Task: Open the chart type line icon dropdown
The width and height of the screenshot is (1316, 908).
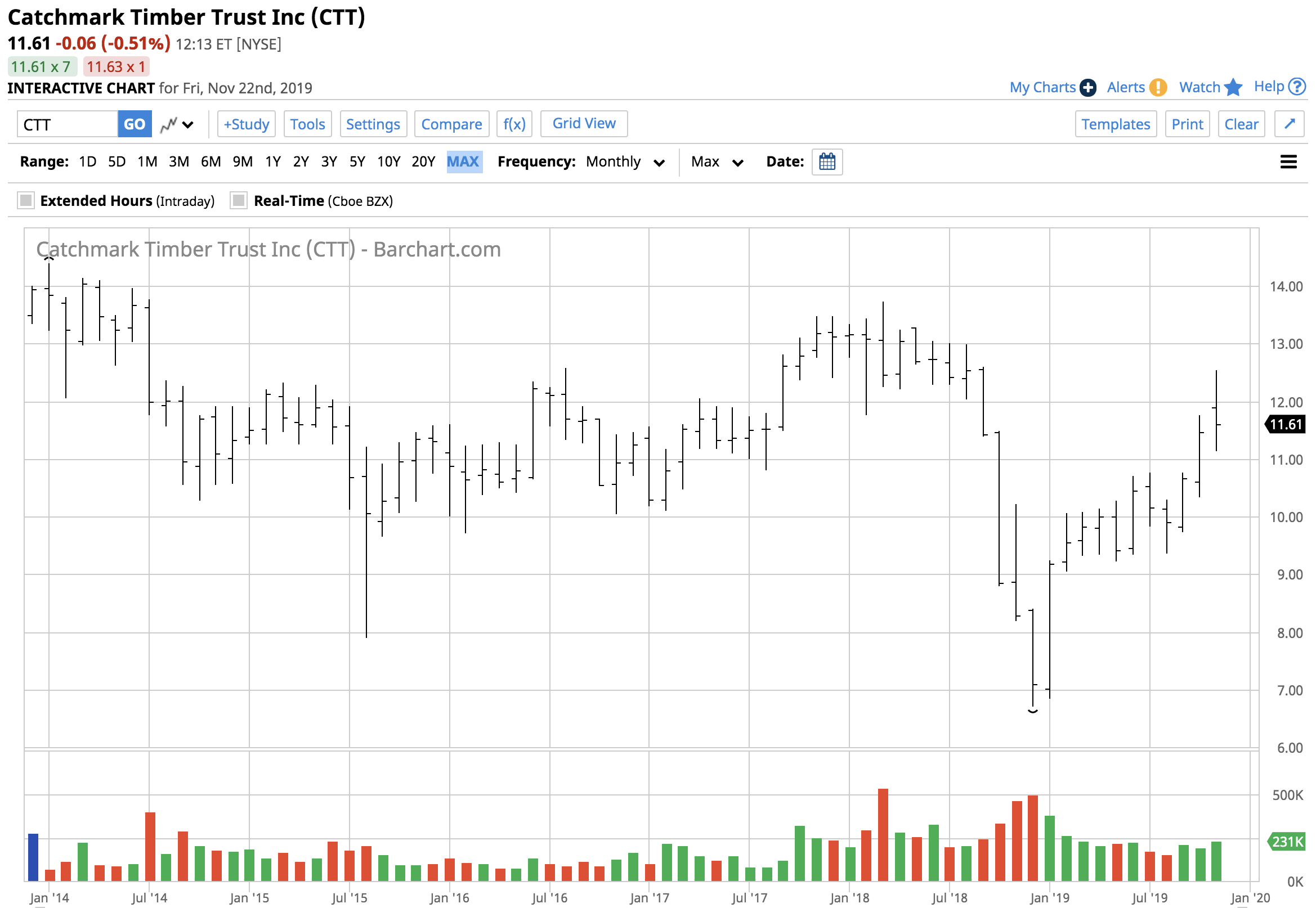Action: (177, 124)
